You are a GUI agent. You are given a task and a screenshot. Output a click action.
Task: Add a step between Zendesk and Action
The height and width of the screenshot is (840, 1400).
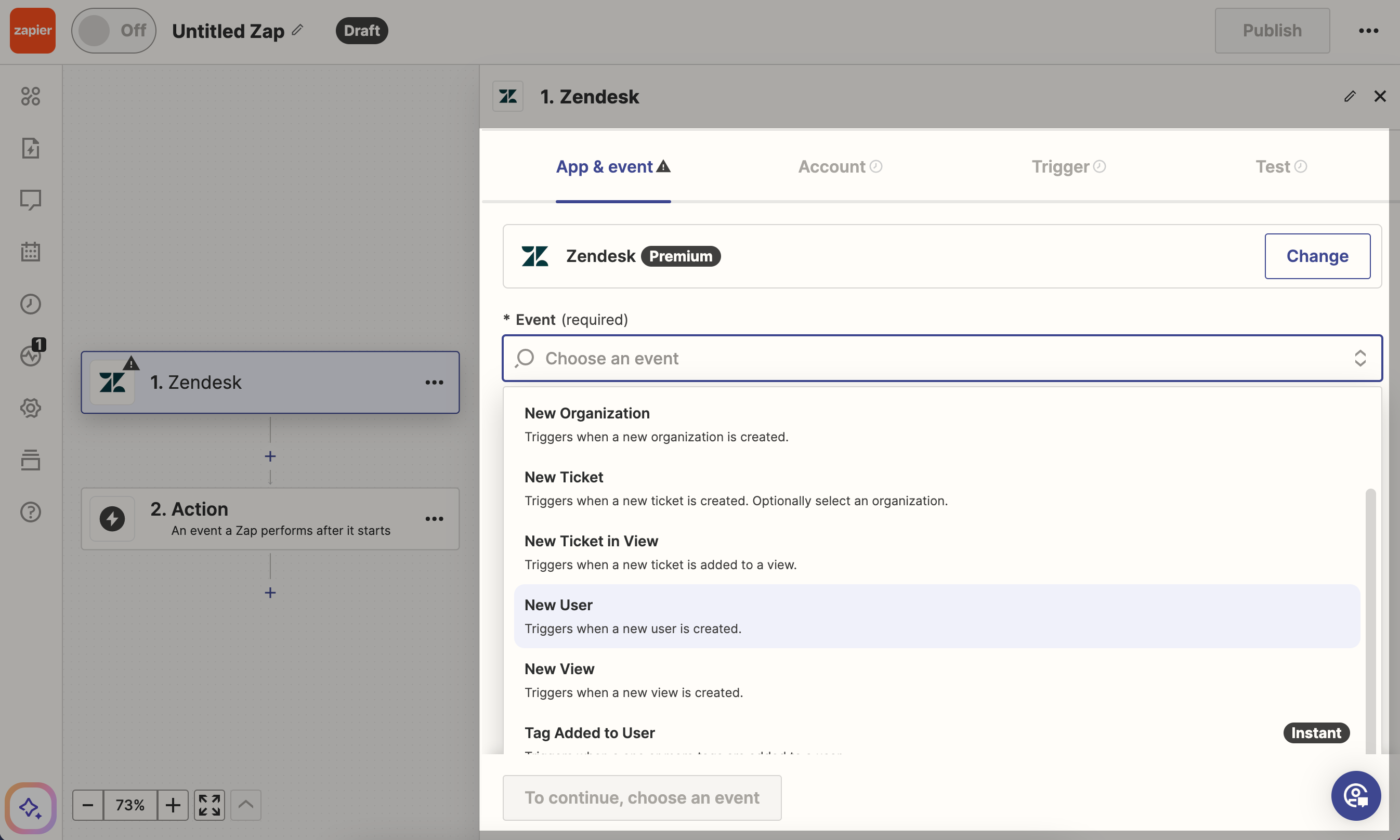270,456
